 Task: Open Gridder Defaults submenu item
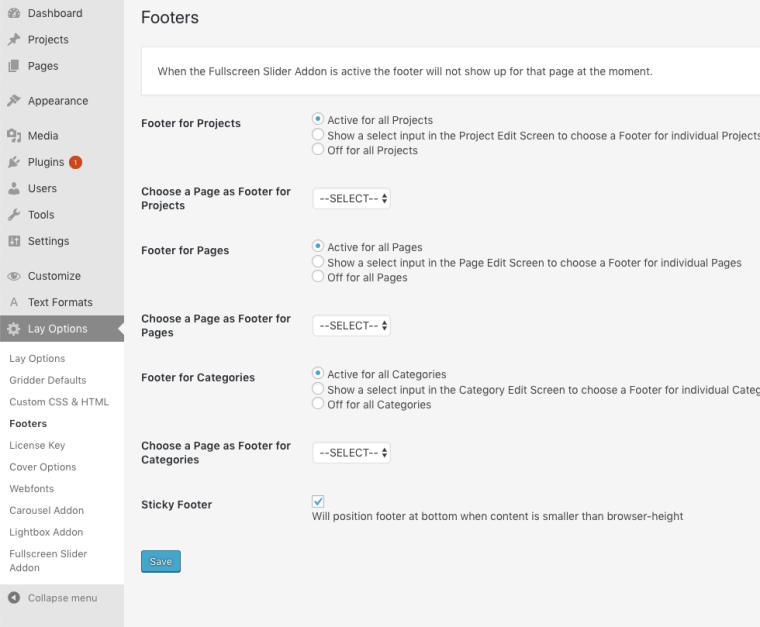(x=48, y=380)
